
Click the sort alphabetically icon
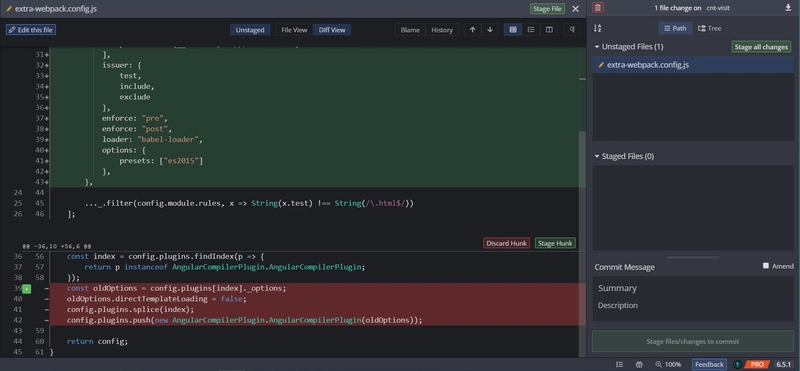pos(598,29)
